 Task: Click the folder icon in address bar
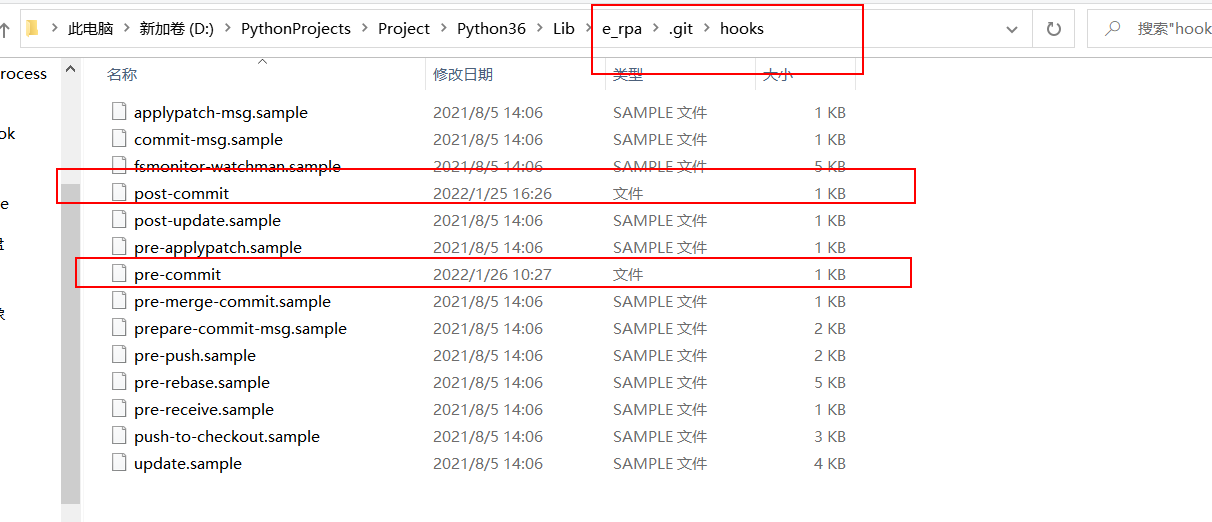click(x=33, y=29)
